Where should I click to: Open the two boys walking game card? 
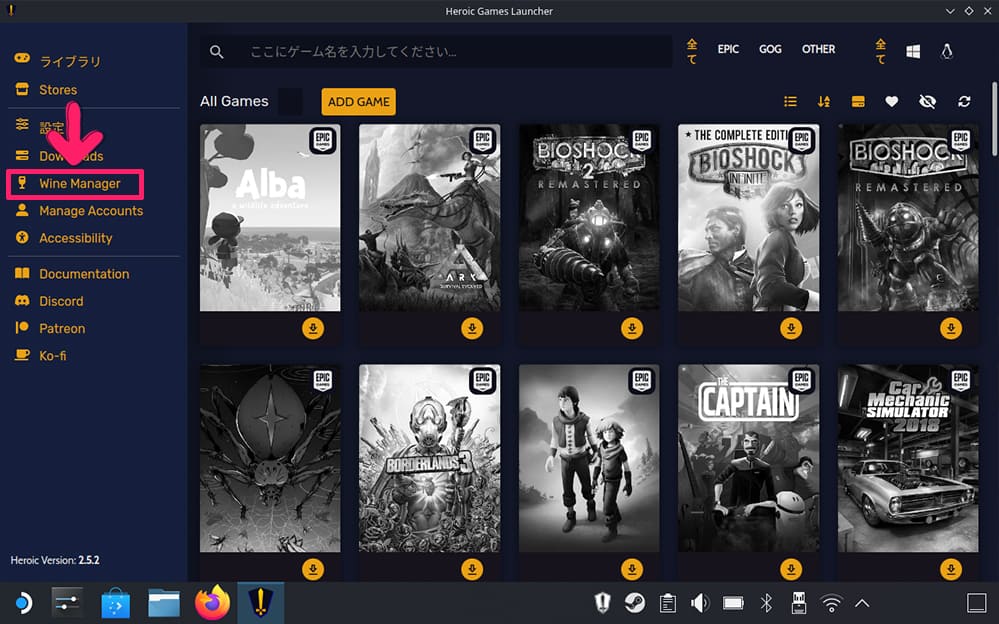589,458
